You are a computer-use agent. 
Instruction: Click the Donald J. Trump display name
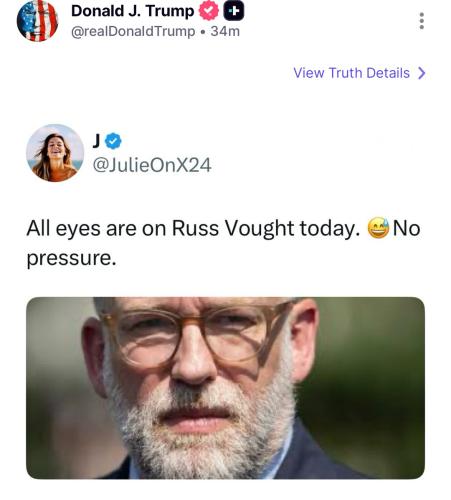pyautogui.click(x=133, y=11)
